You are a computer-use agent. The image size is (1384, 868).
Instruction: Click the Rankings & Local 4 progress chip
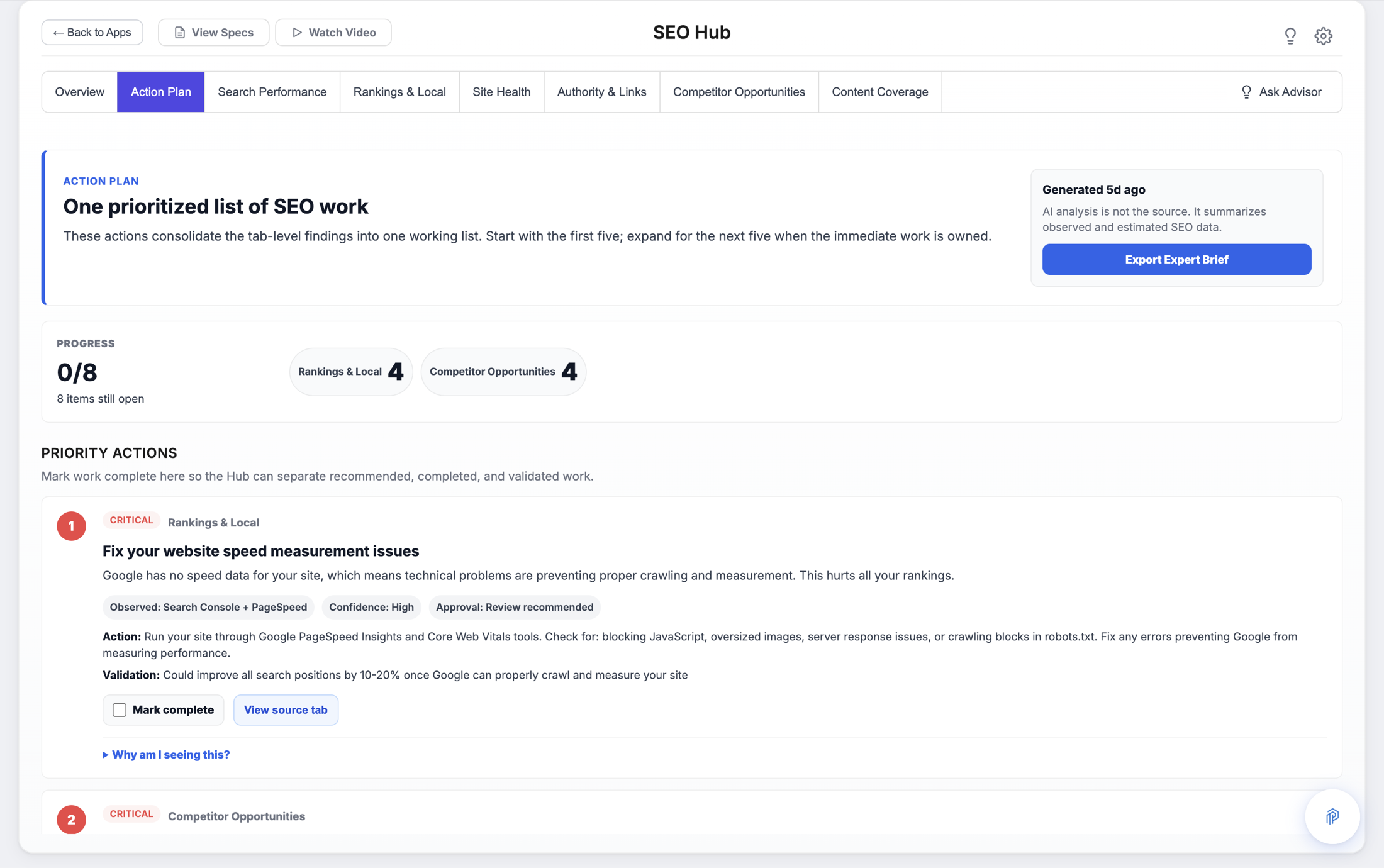(x=351, y=372)
